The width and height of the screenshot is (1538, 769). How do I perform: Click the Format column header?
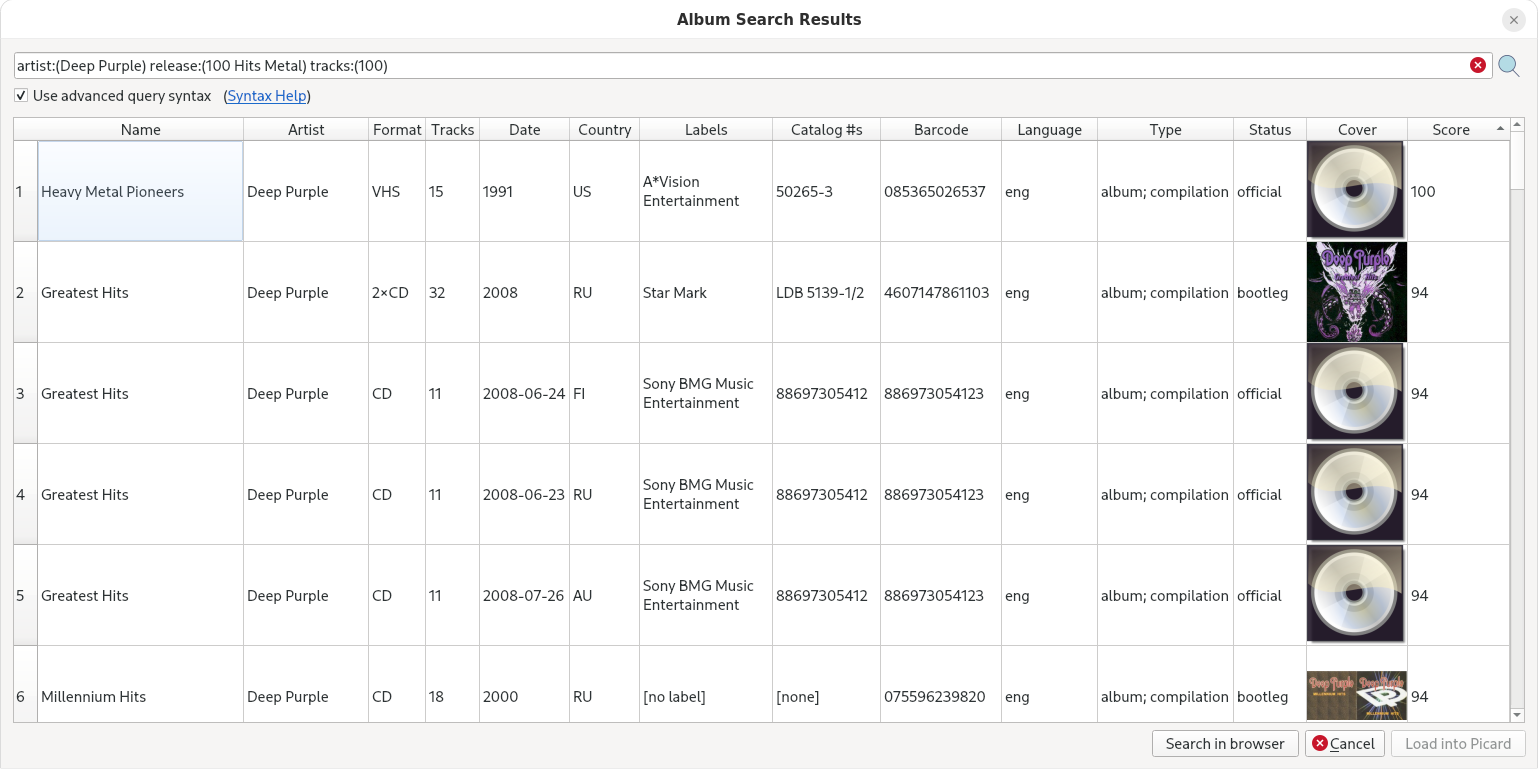click(x=397, y=129)
